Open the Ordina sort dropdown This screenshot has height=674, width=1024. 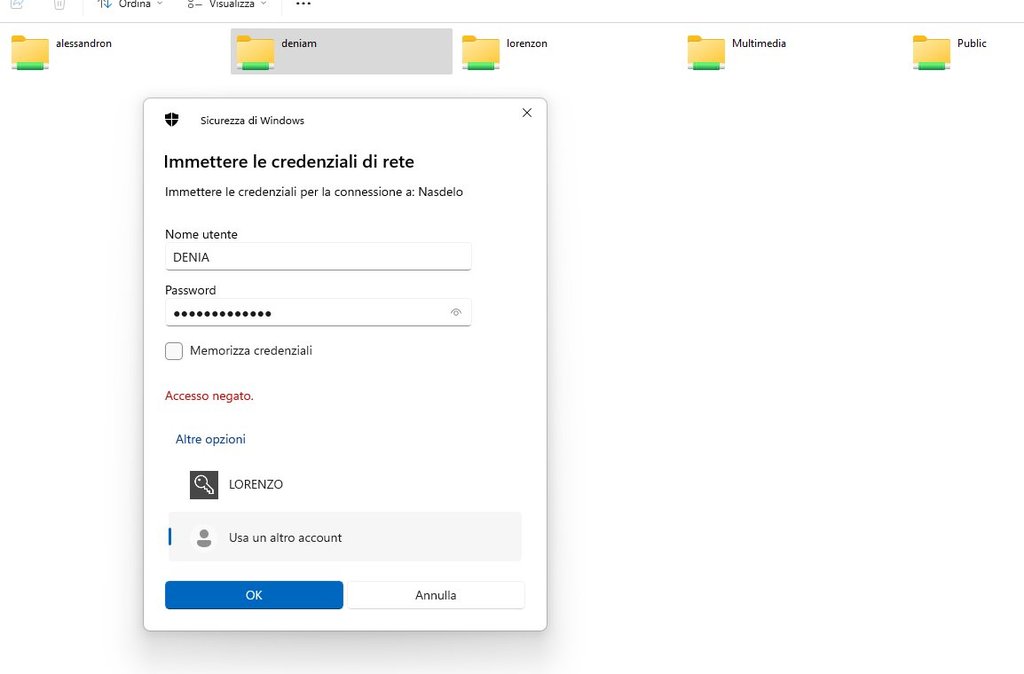[x=130, y=4]
